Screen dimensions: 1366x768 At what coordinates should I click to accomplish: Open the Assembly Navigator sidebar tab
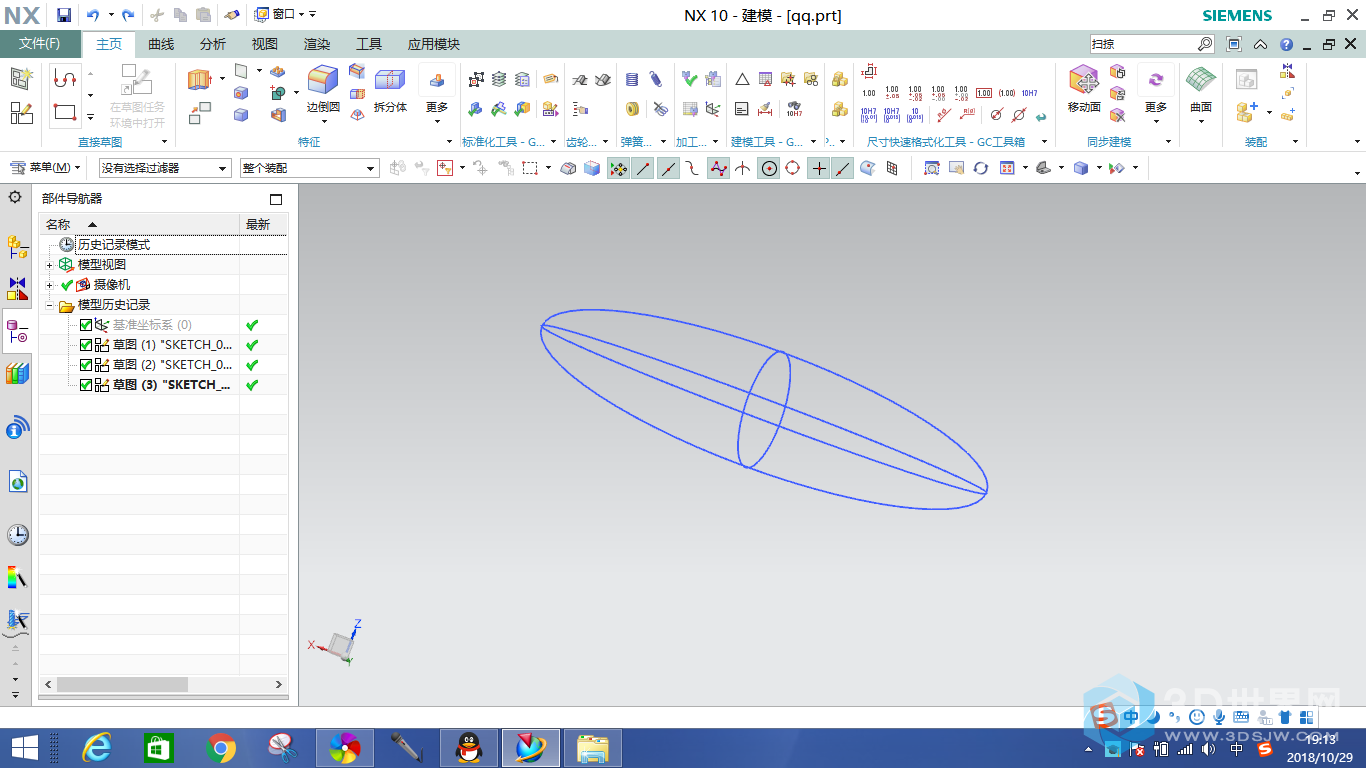coord(17,247)
